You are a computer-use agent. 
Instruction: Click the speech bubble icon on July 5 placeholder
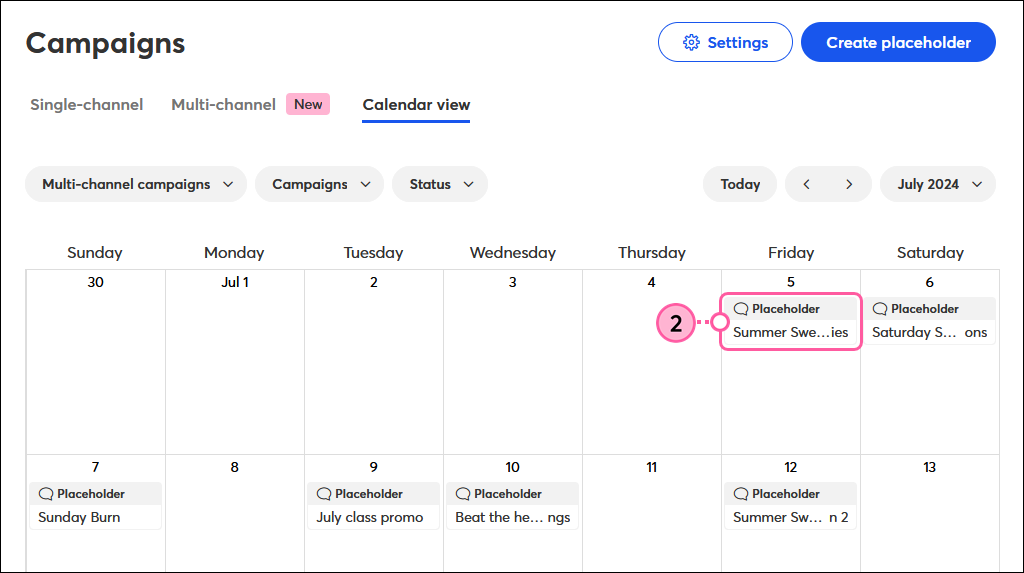click(741, 308)
